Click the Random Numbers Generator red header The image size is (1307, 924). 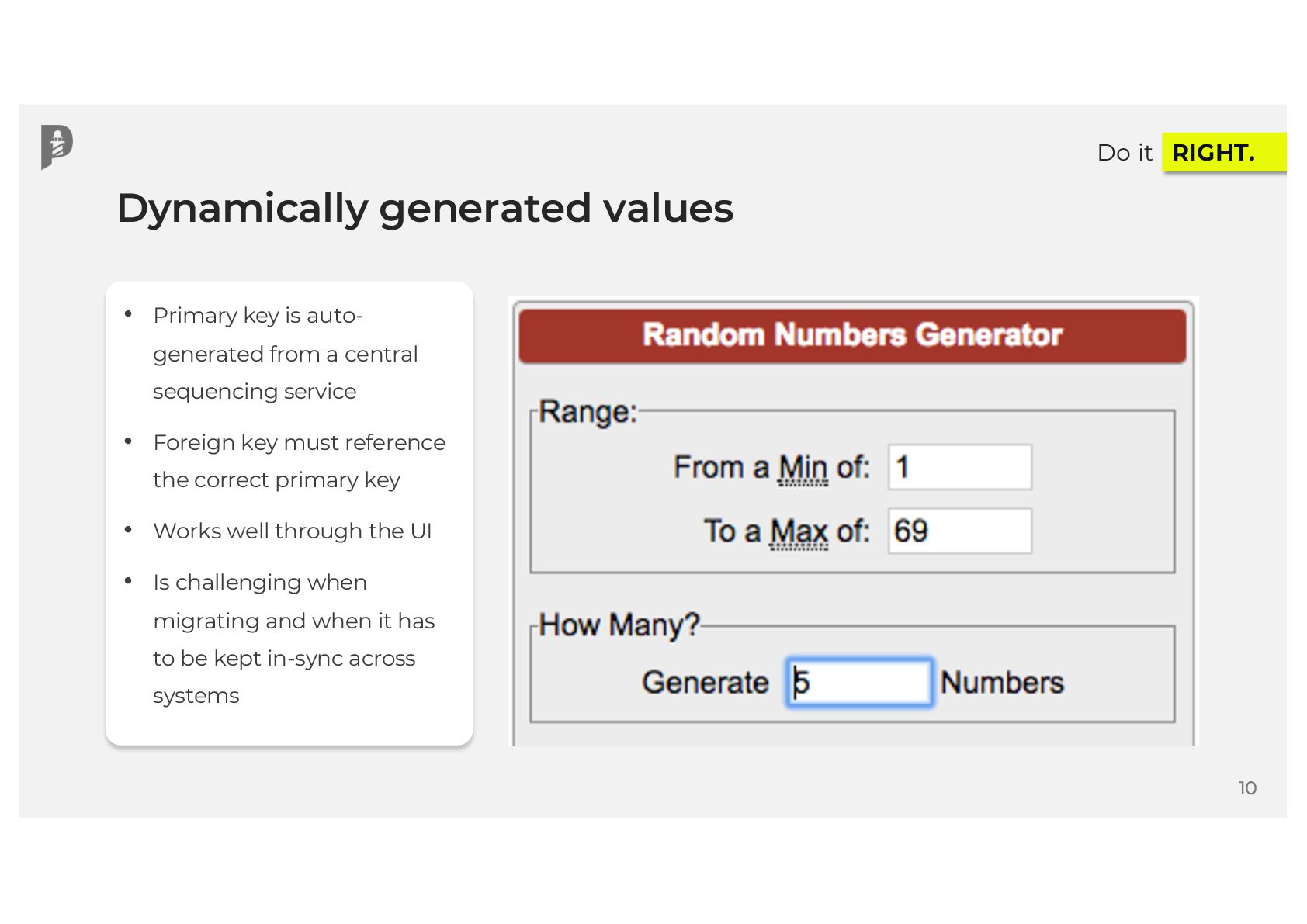click(851, 335)
